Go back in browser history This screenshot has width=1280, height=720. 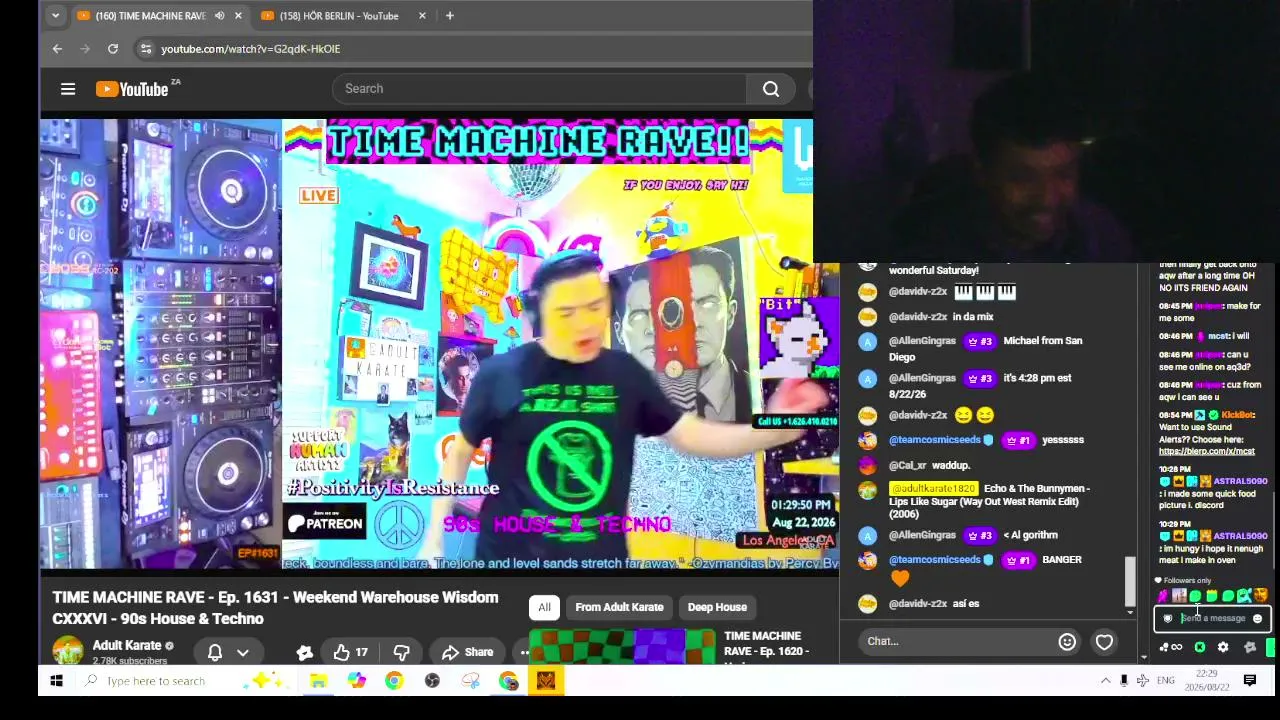(x=57, y=48)
